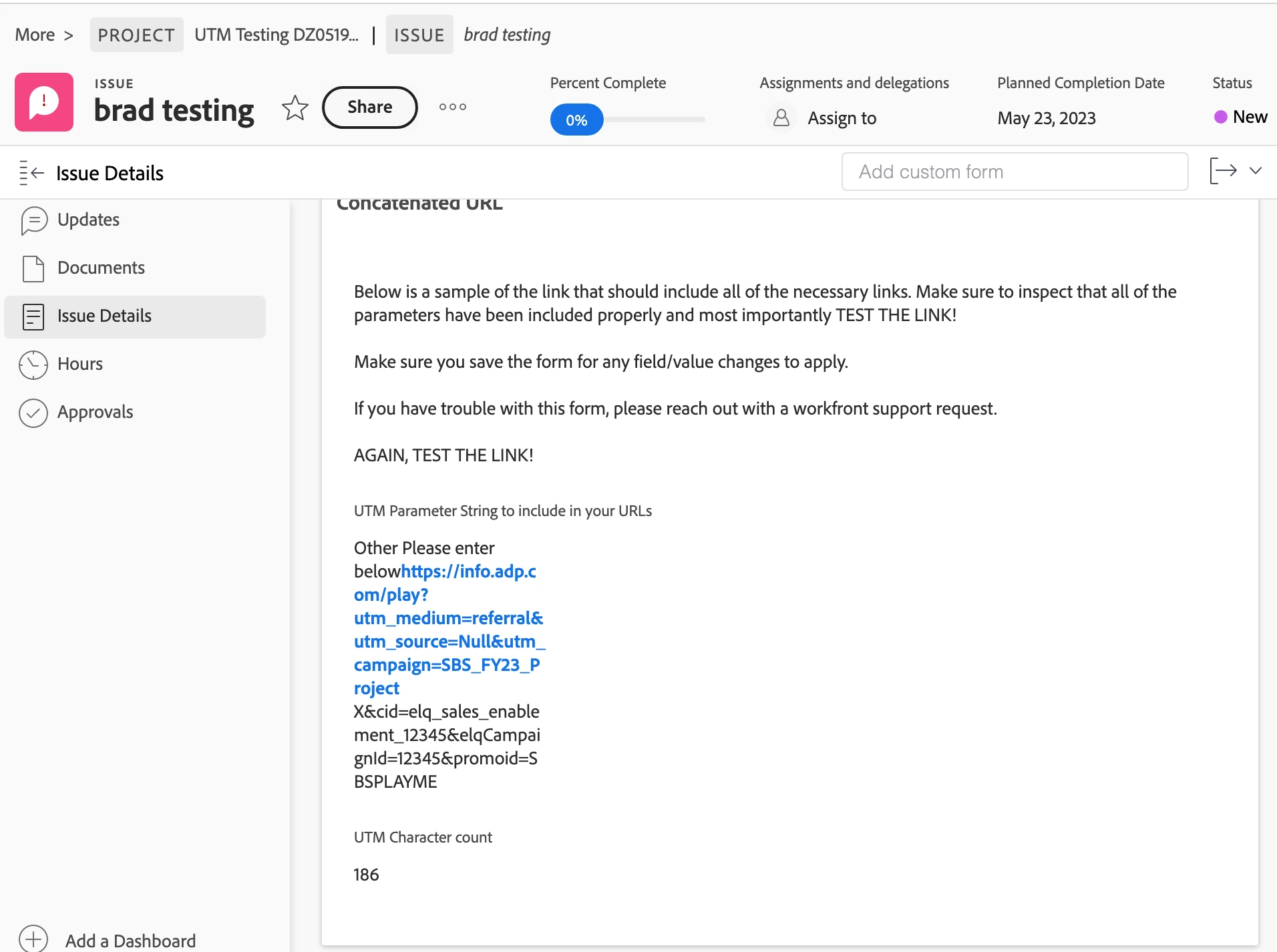Click the ISSUE breadcrumb label
The width and height of the screenshot is (1277, 952).
419,35
